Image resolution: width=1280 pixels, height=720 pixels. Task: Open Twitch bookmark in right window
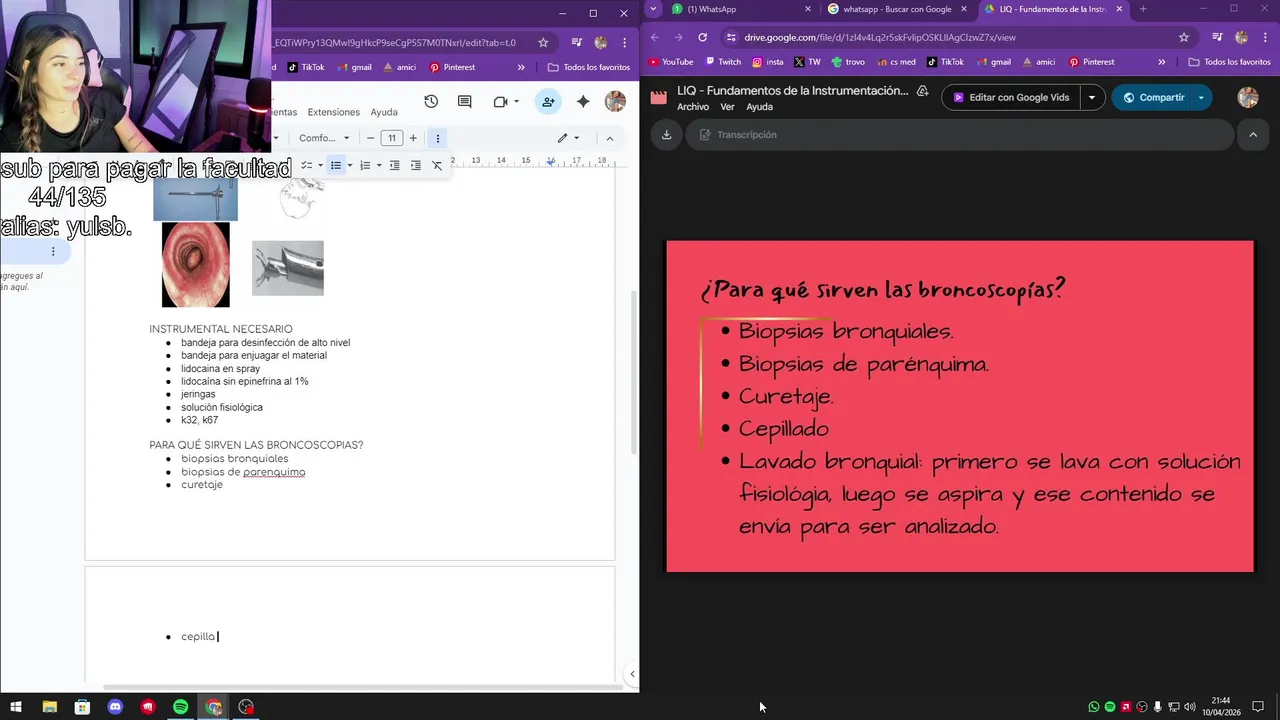click(x=722, y=62)
